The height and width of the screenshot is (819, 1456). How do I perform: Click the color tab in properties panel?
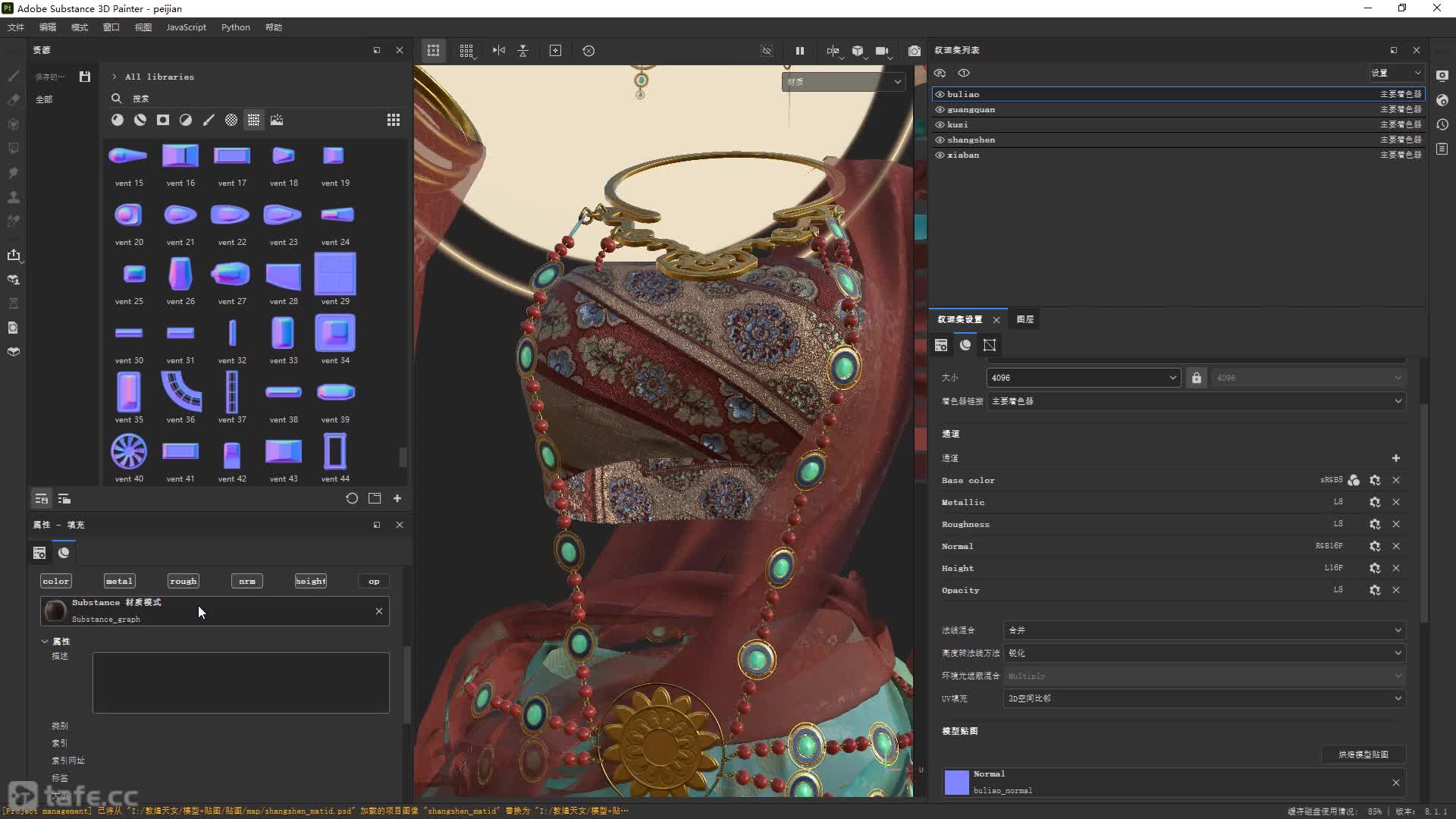pyautogui.click(x=55, y=581)
